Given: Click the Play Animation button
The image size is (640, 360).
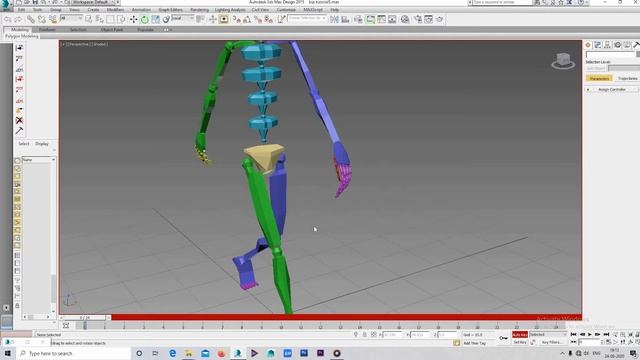Looking at the screenshot, I should pos(590,335).
